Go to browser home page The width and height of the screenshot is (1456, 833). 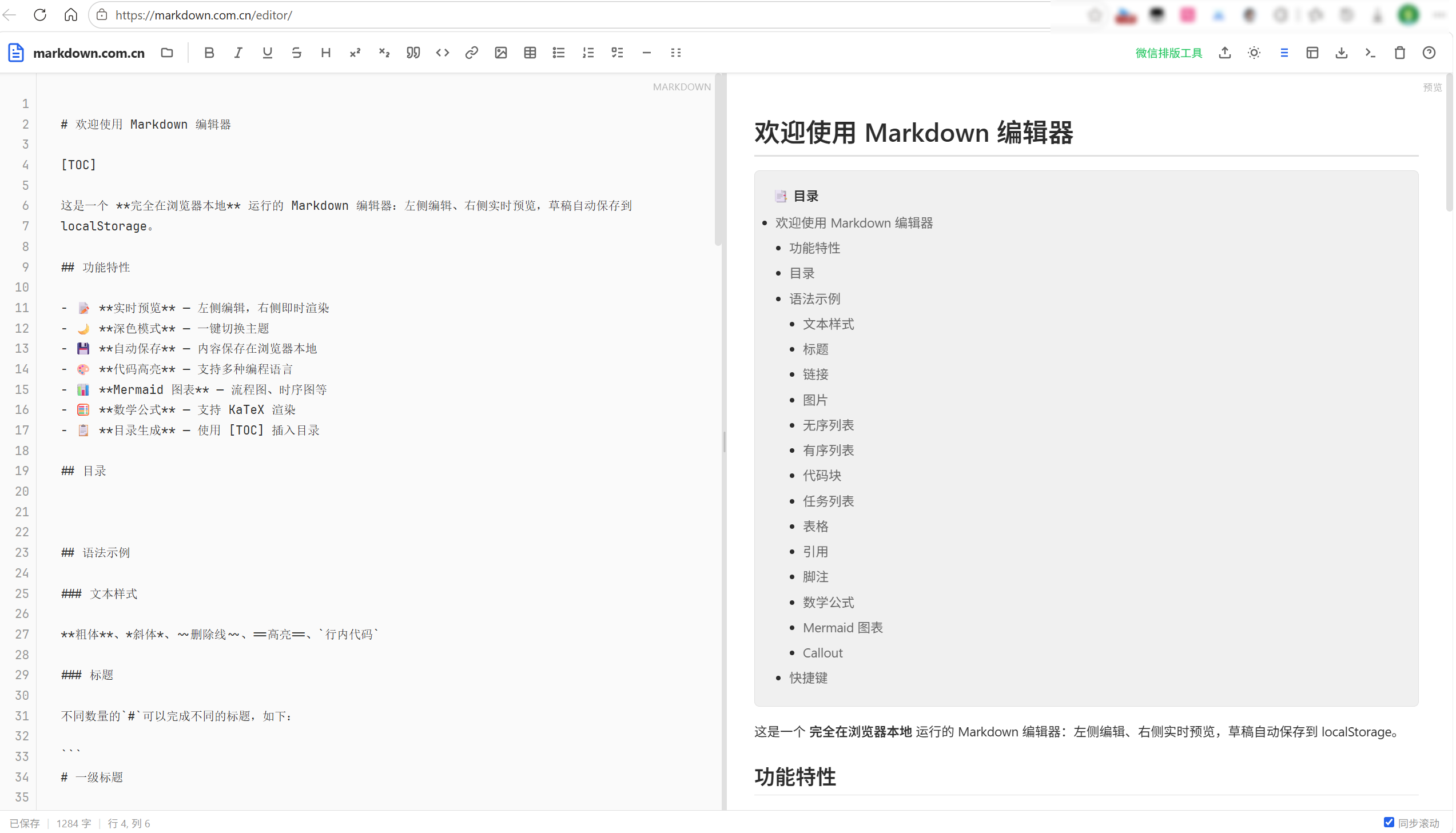tap(71, 15)
